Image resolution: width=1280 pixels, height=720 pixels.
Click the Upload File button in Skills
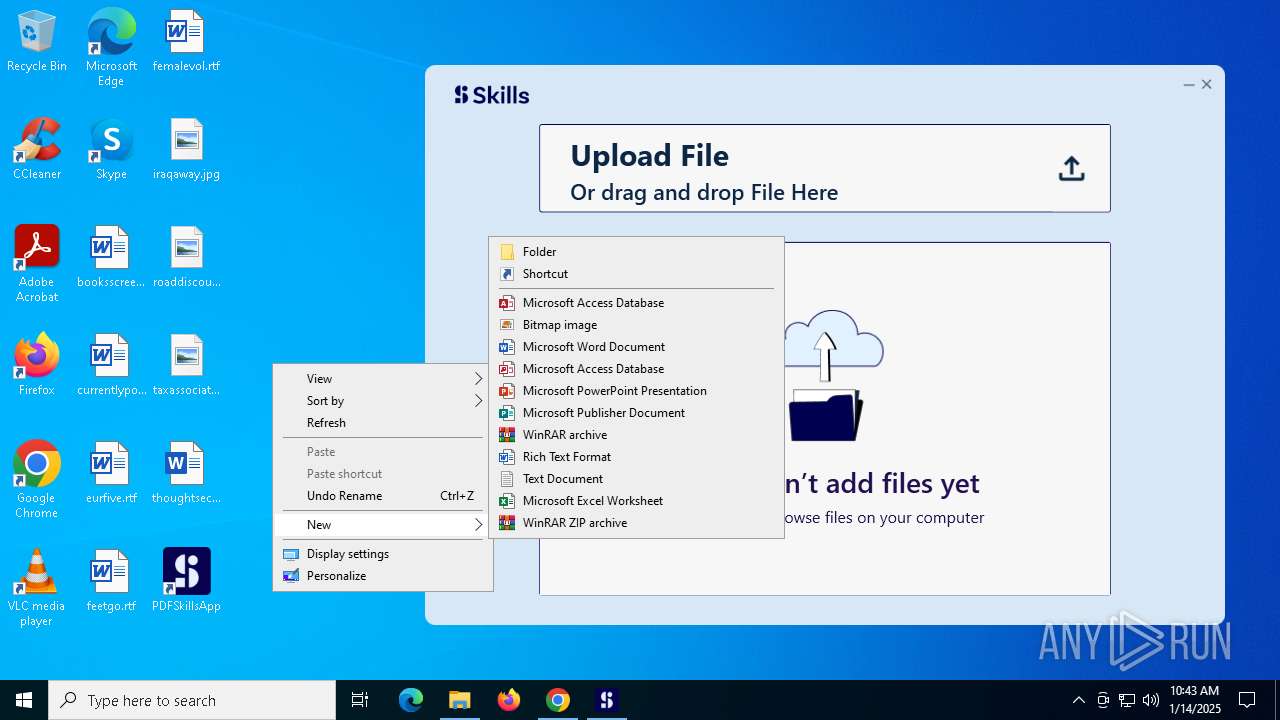pos(824,168)
